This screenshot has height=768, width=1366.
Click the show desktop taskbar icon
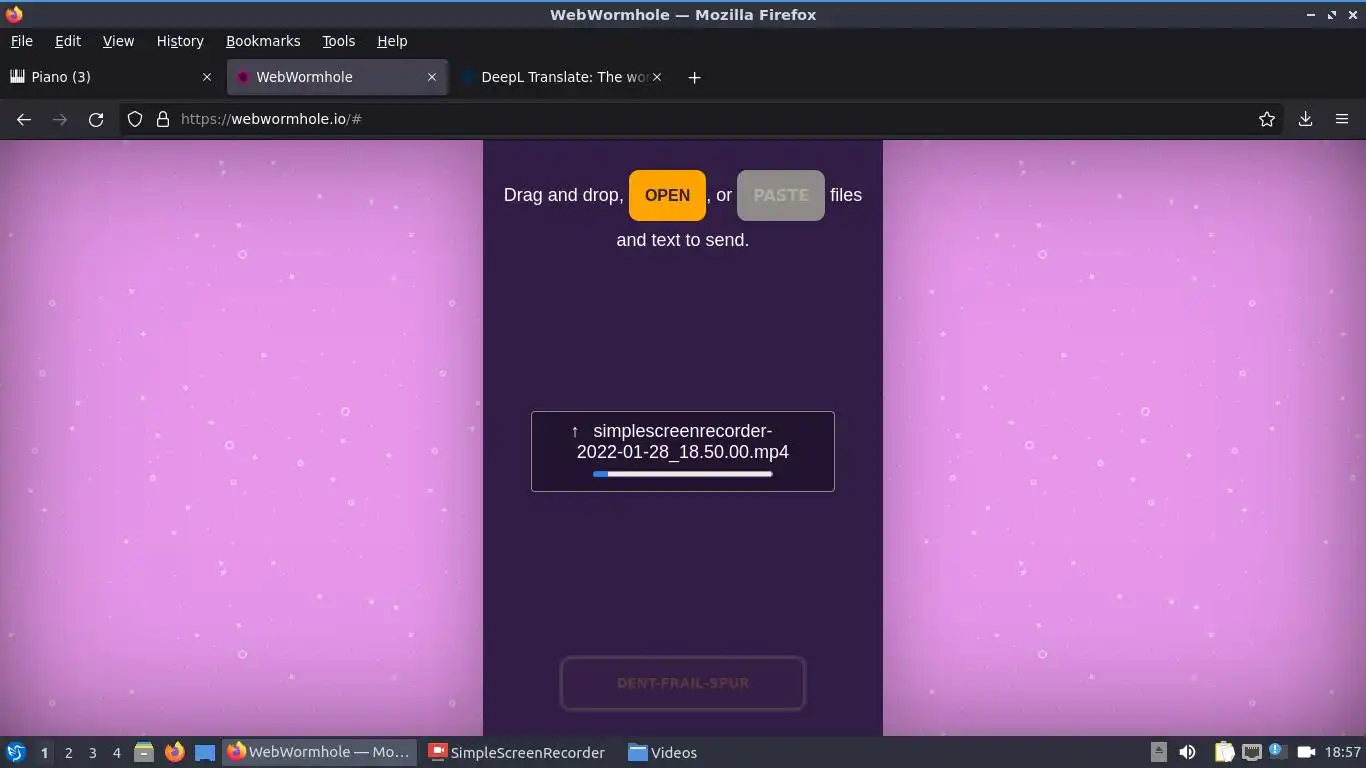pyautogui.click(x=204, y=752)
